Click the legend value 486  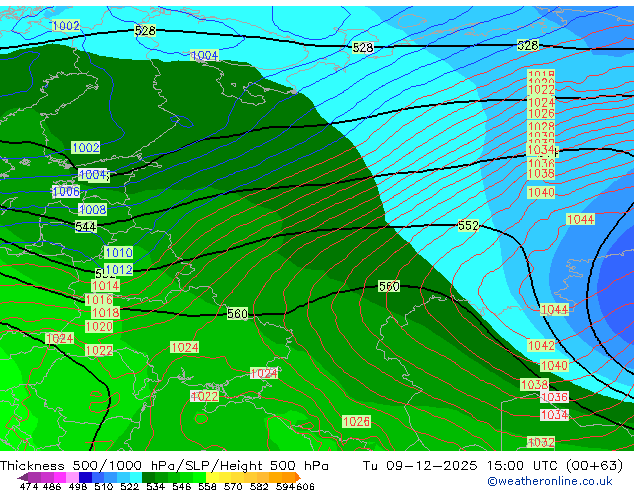[52, 486]
